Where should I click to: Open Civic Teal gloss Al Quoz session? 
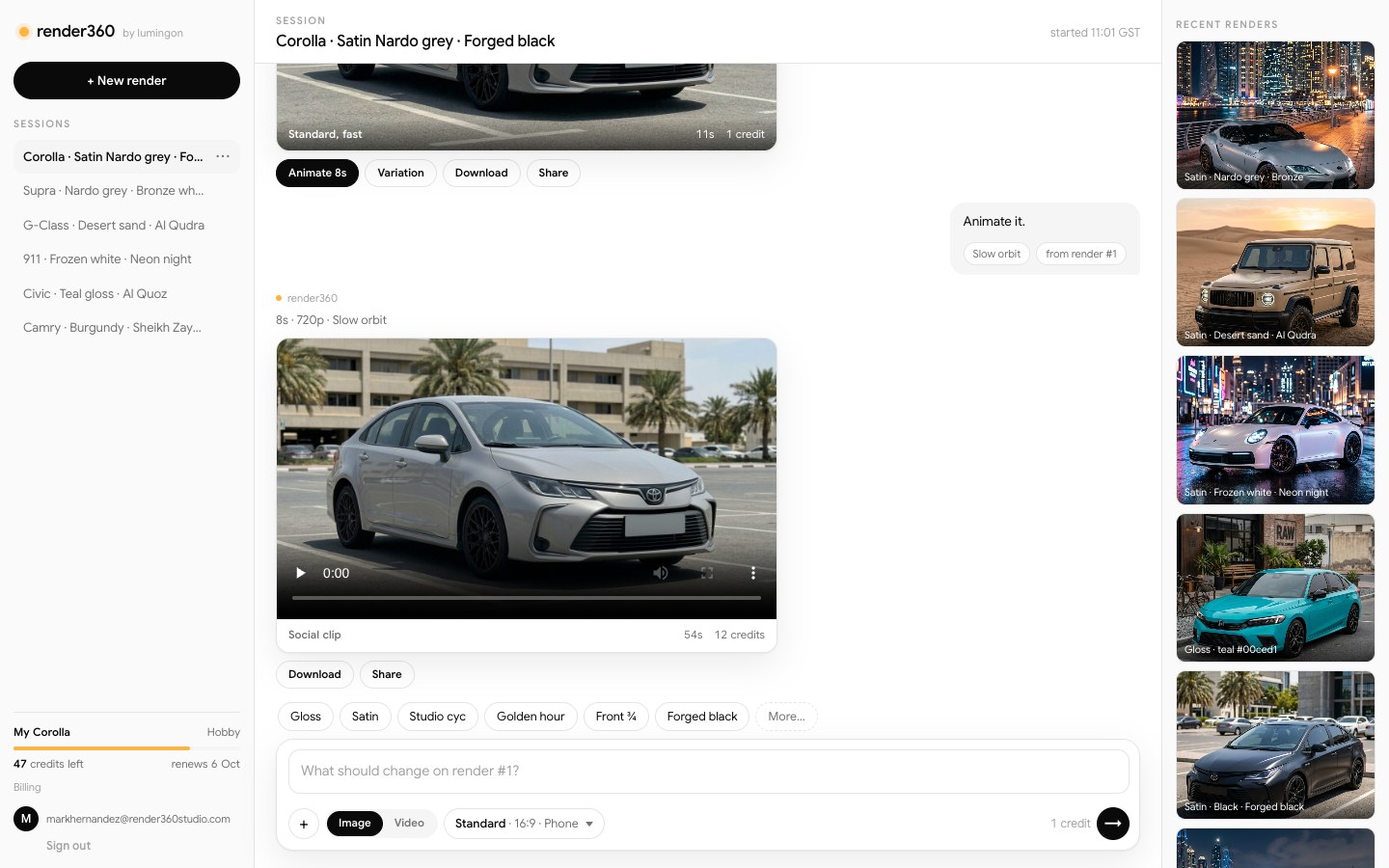126,293
